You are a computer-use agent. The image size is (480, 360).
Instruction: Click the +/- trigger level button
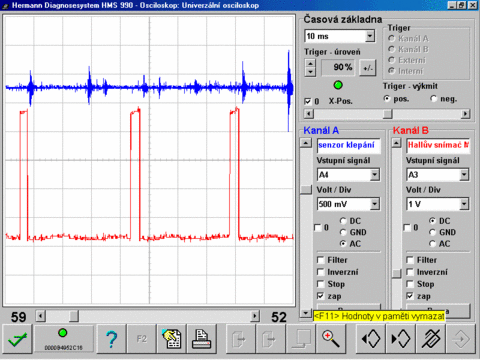(368, 68)
